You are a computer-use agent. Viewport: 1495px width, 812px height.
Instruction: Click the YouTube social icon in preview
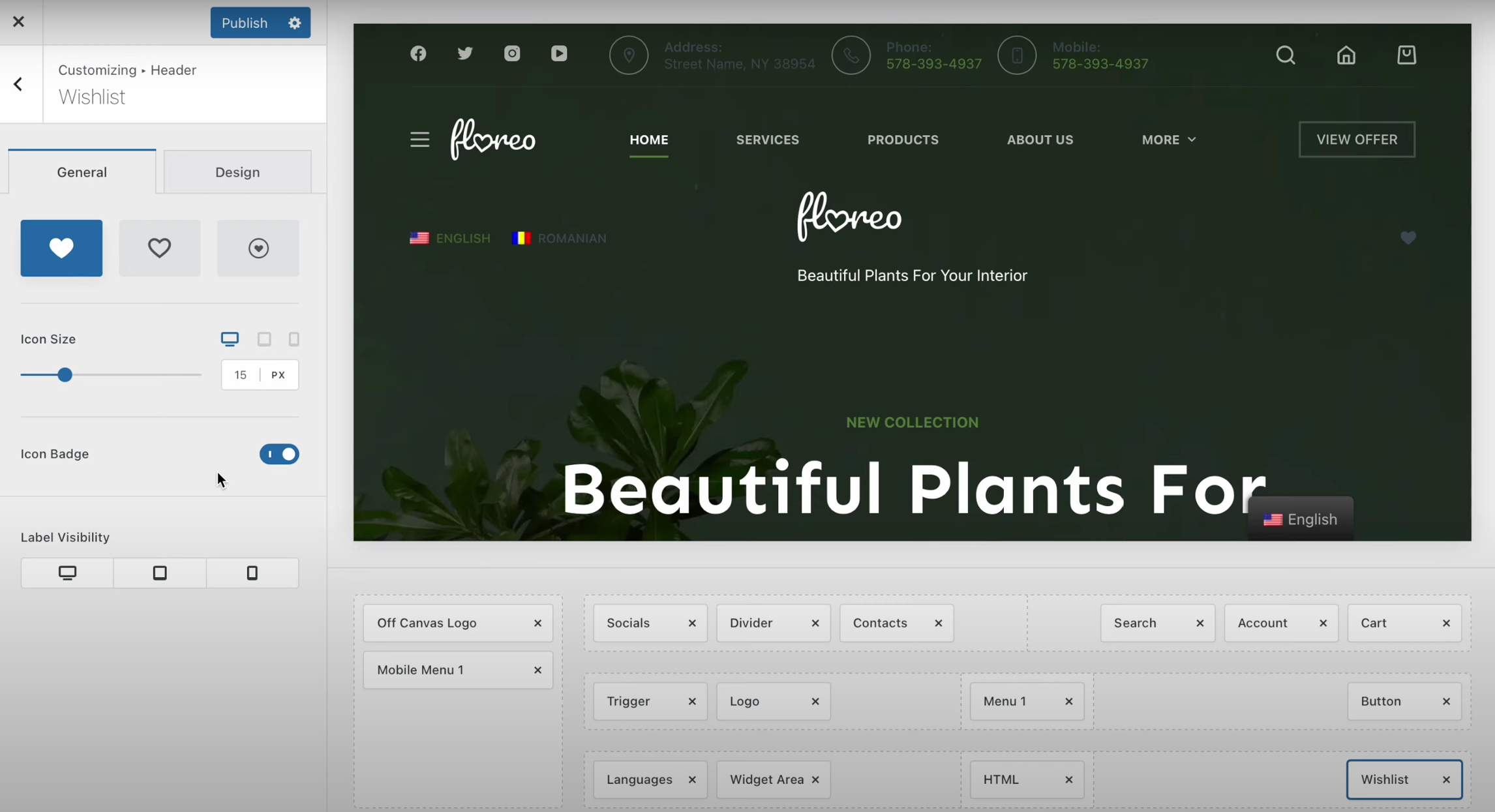click(x=559, y=53)
